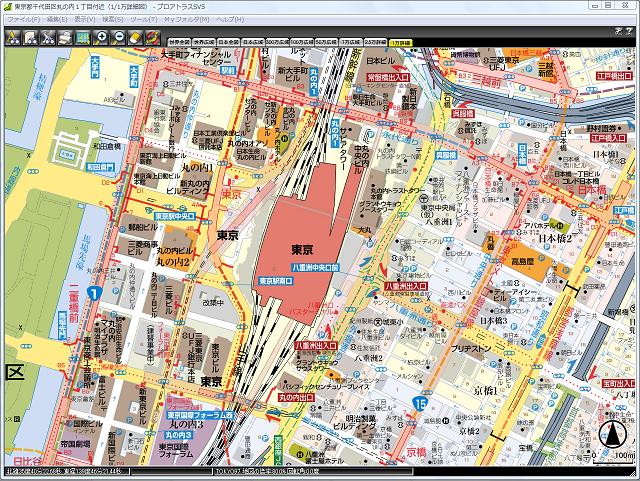The image size is (640, 481).
Task: Click the 江戸橋出口 red label
Action: point(614,76)
